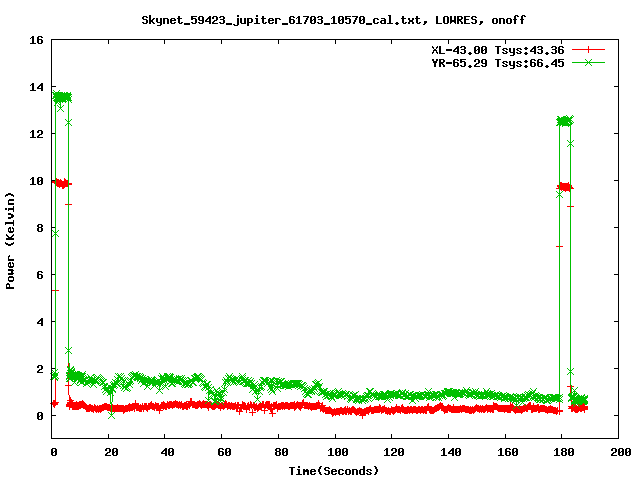This screenshot has height=480, width=640.
Task: Click the y-axis tick label 6
Action: (40, 275)
